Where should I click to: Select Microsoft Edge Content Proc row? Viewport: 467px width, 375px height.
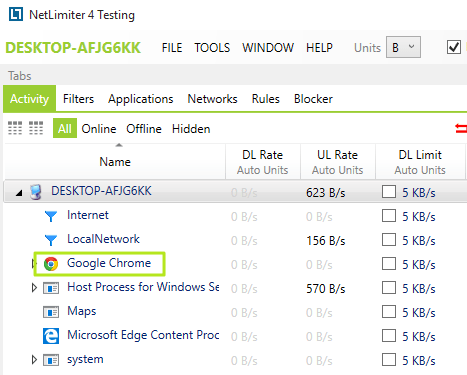click(235, 336)
